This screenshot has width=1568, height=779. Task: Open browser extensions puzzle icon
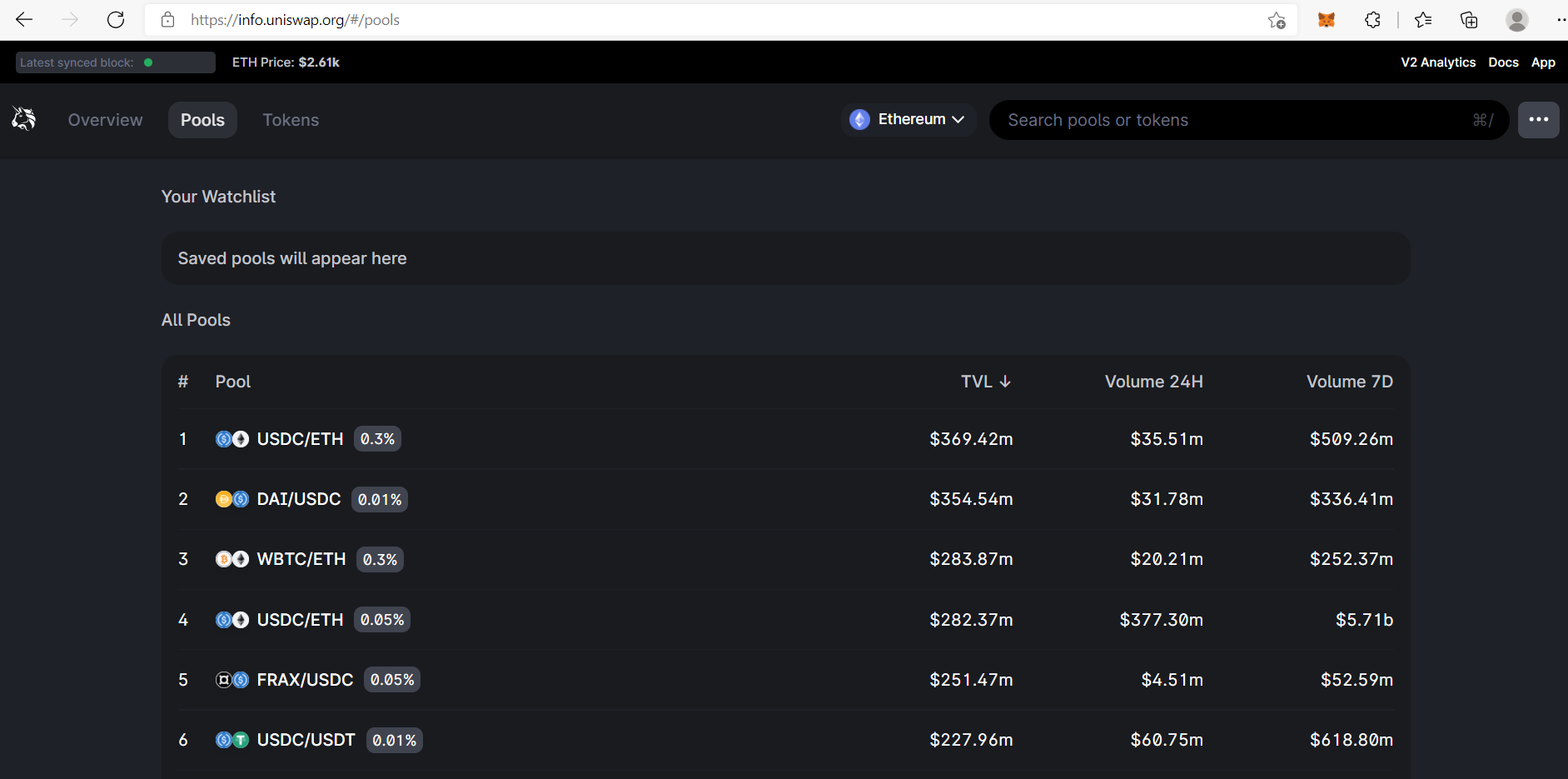(1372, 20)
